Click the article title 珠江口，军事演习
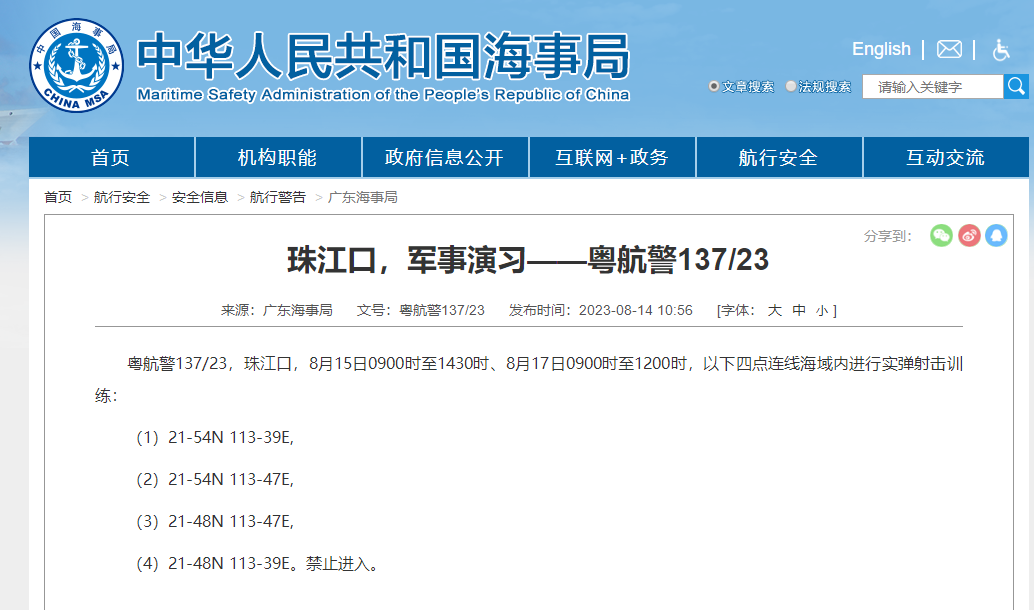 point(528,259)
